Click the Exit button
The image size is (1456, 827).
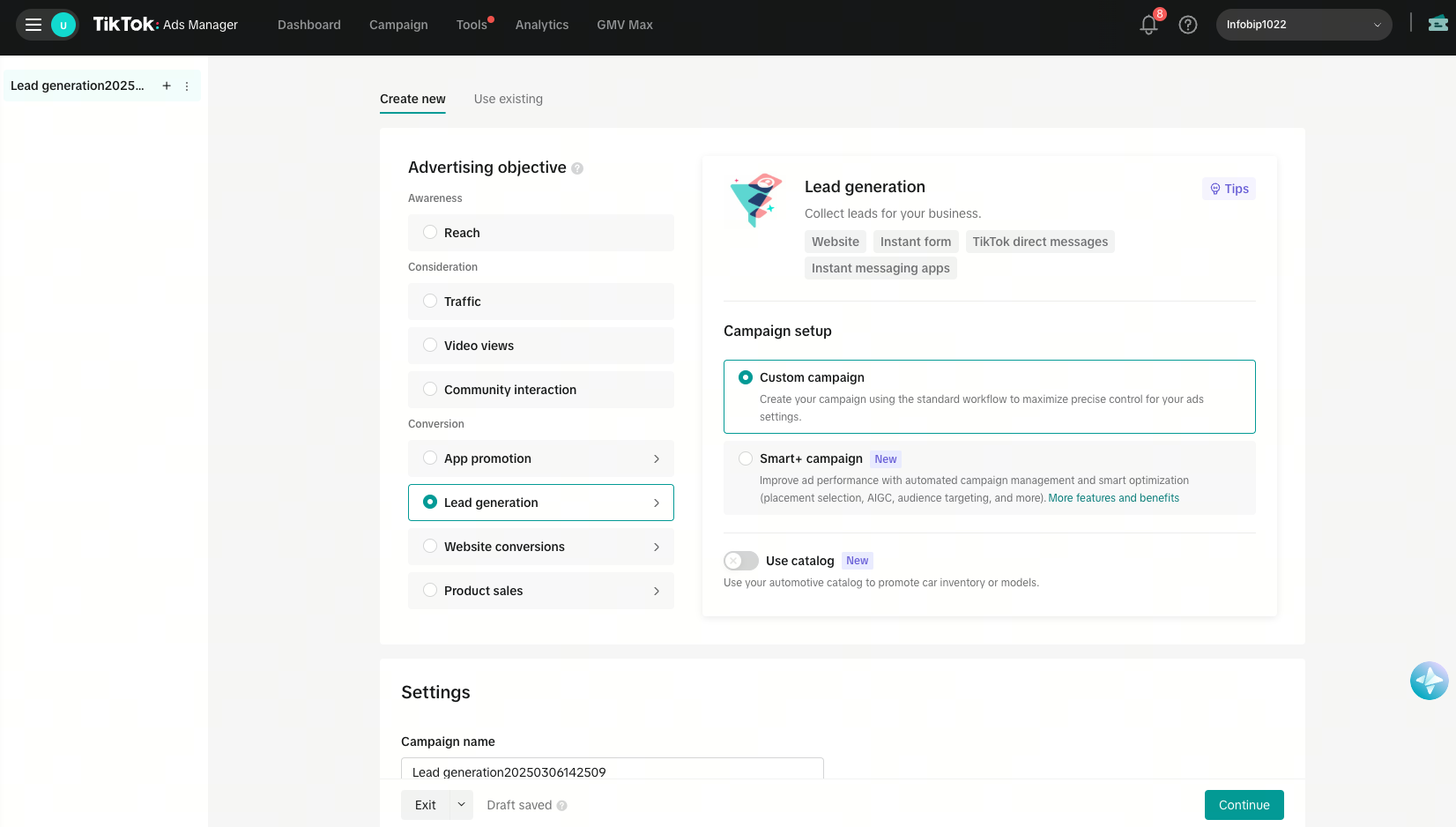[425, 805]
